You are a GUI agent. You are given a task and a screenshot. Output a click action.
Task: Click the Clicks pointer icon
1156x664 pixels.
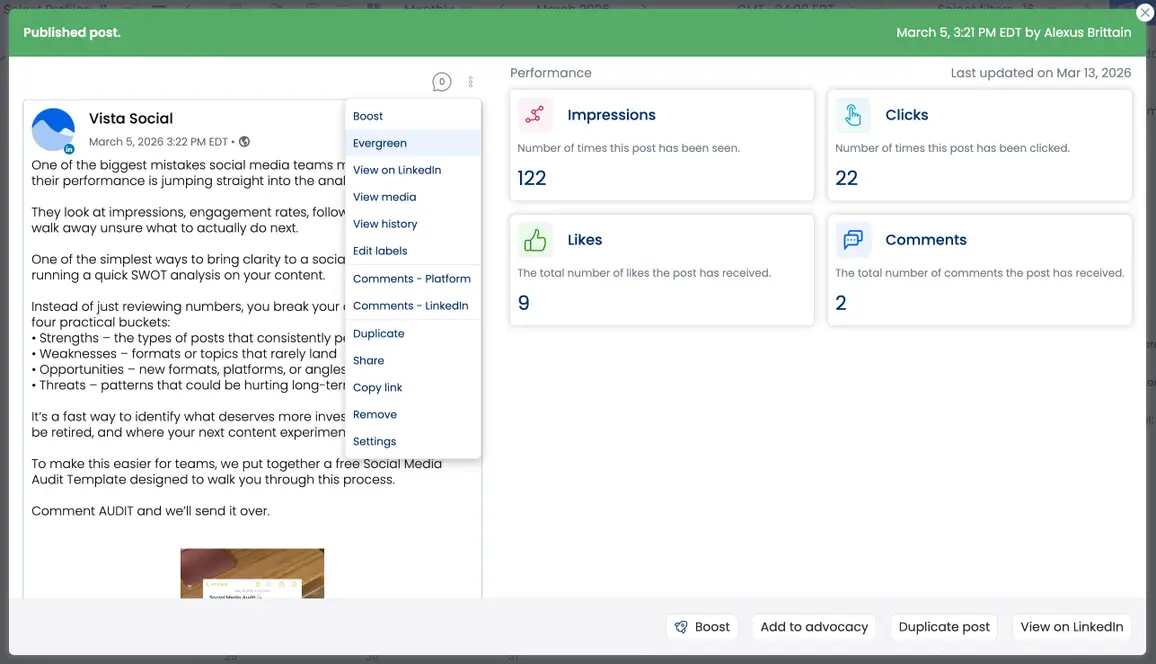point(853,115)
